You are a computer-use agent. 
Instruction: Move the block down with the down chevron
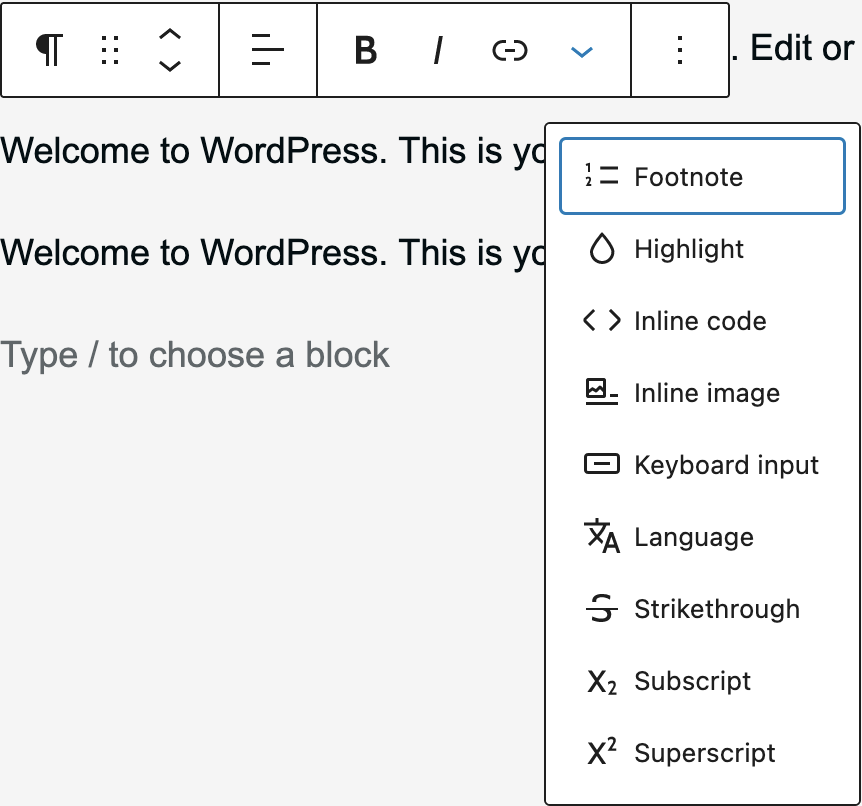(x=170, y=66)
